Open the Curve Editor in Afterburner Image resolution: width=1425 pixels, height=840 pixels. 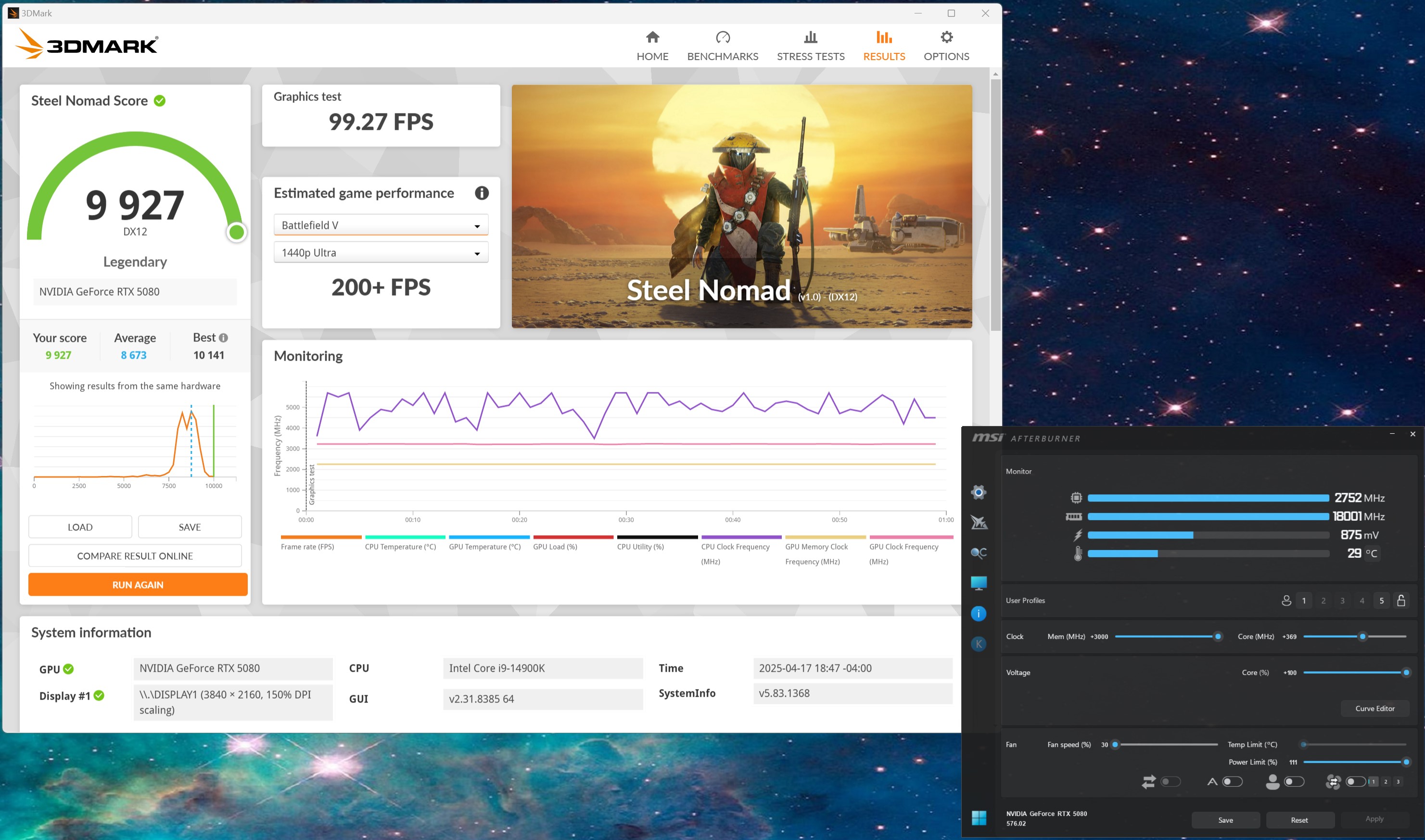point(1374,709)
